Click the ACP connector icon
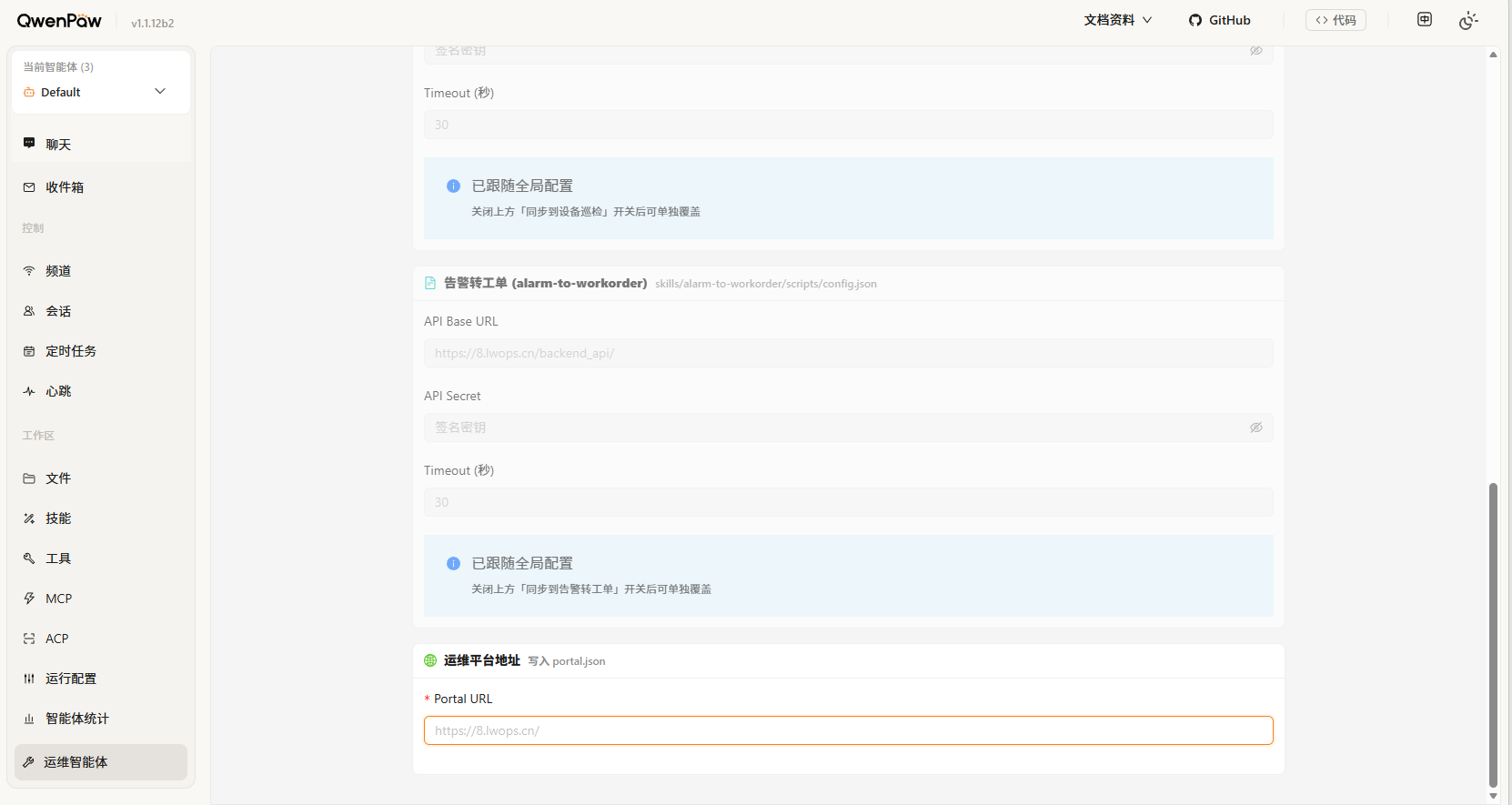Screen dimensions: 1512x805 (29, 639)
